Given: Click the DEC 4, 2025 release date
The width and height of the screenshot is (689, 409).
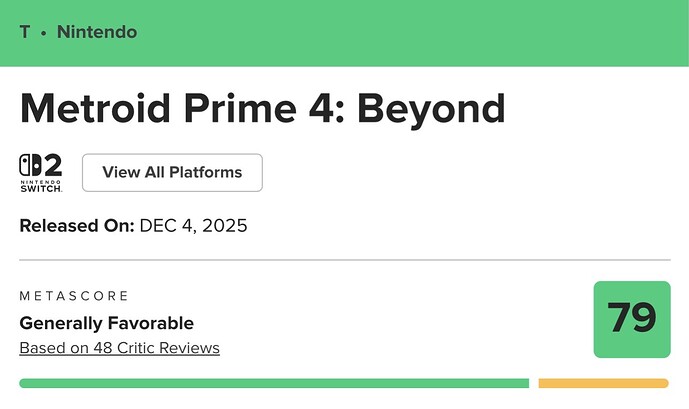Looking at the screenshot, I should coord(193,225).
